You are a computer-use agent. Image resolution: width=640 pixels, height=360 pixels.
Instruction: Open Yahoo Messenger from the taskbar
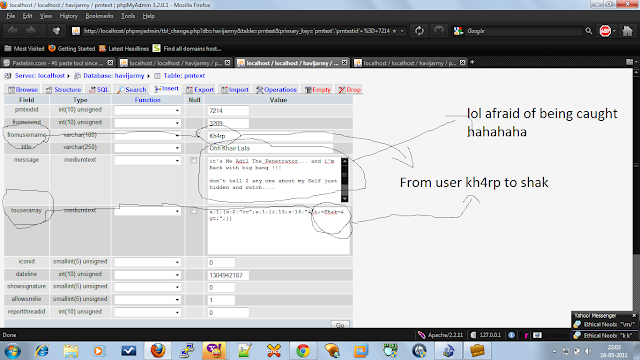[214, 351]
